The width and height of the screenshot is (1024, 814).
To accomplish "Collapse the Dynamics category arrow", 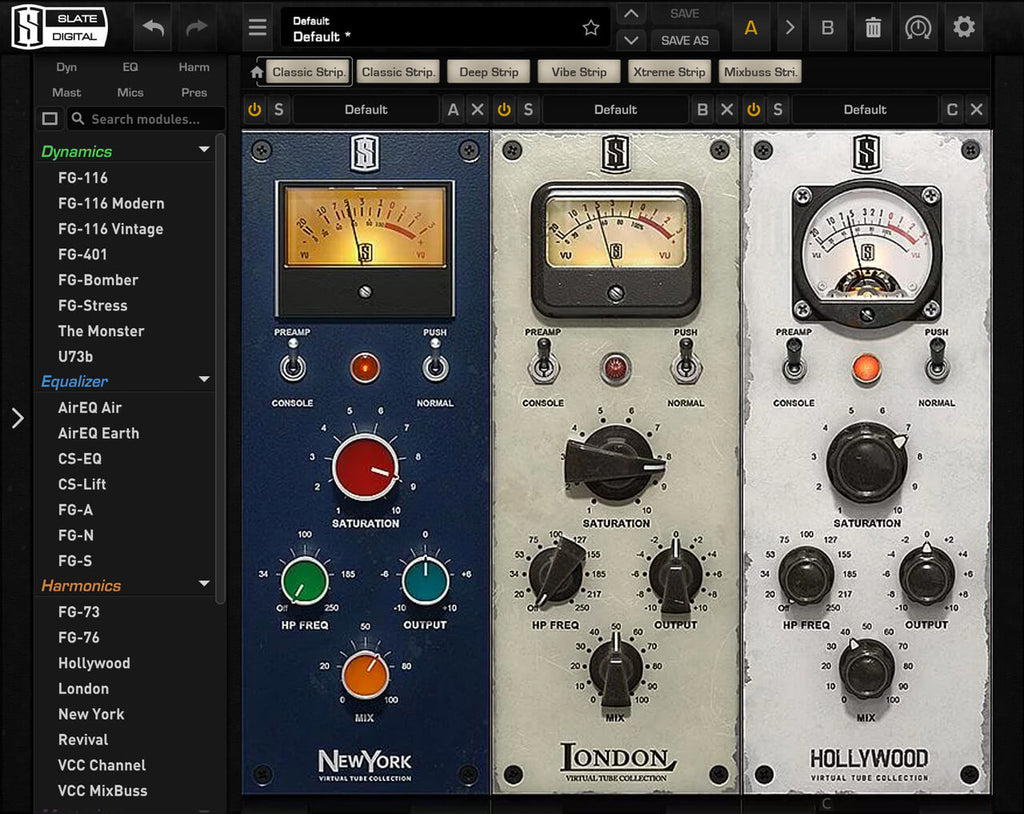I will coord(204,150).
